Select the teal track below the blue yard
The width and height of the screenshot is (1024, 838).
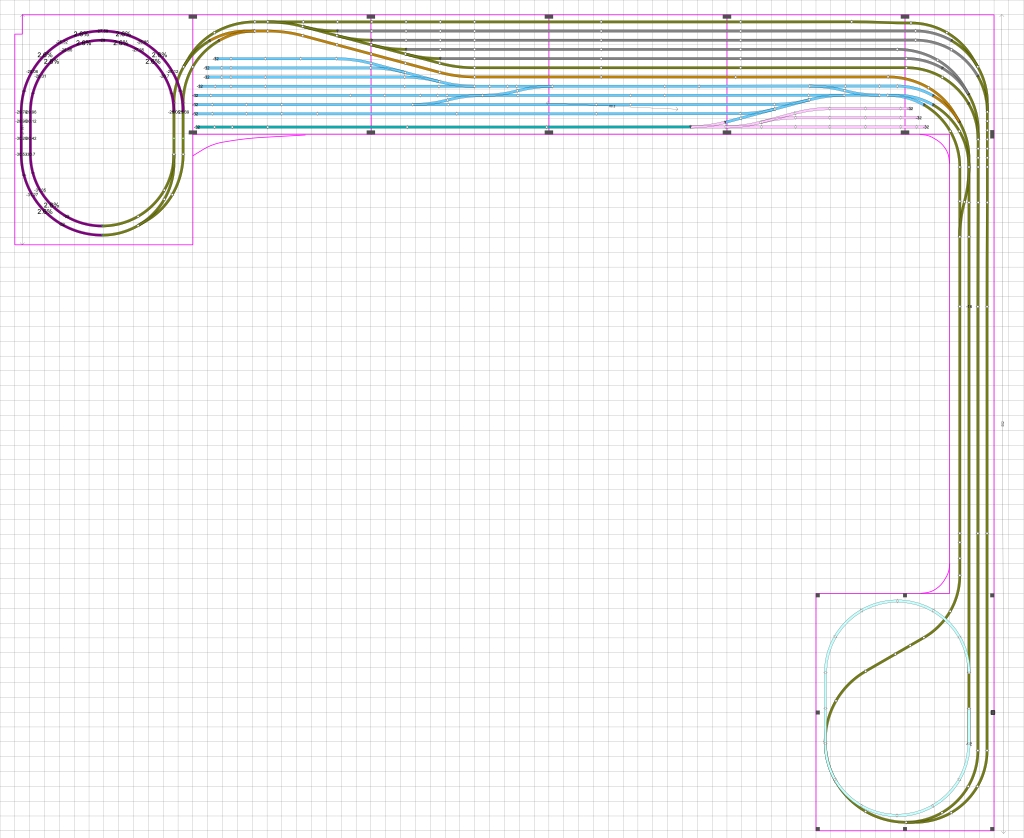pyautogui.click(x=444, y=127)
